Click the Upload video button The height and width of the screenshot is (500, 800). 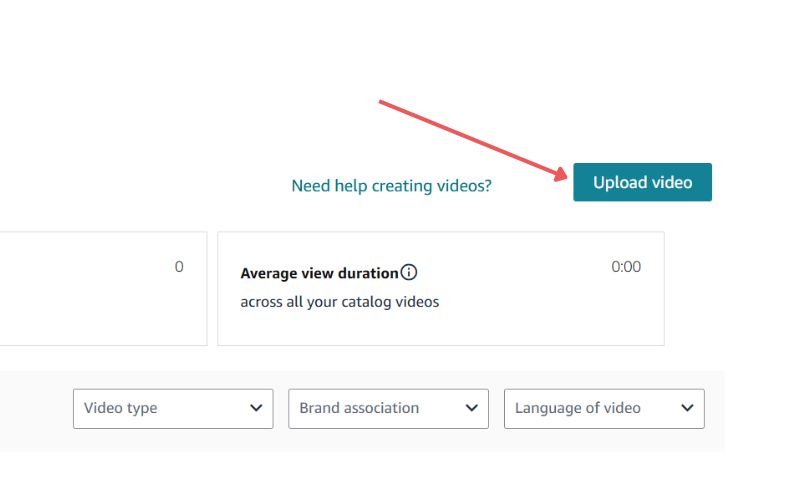tap(642, 182)
